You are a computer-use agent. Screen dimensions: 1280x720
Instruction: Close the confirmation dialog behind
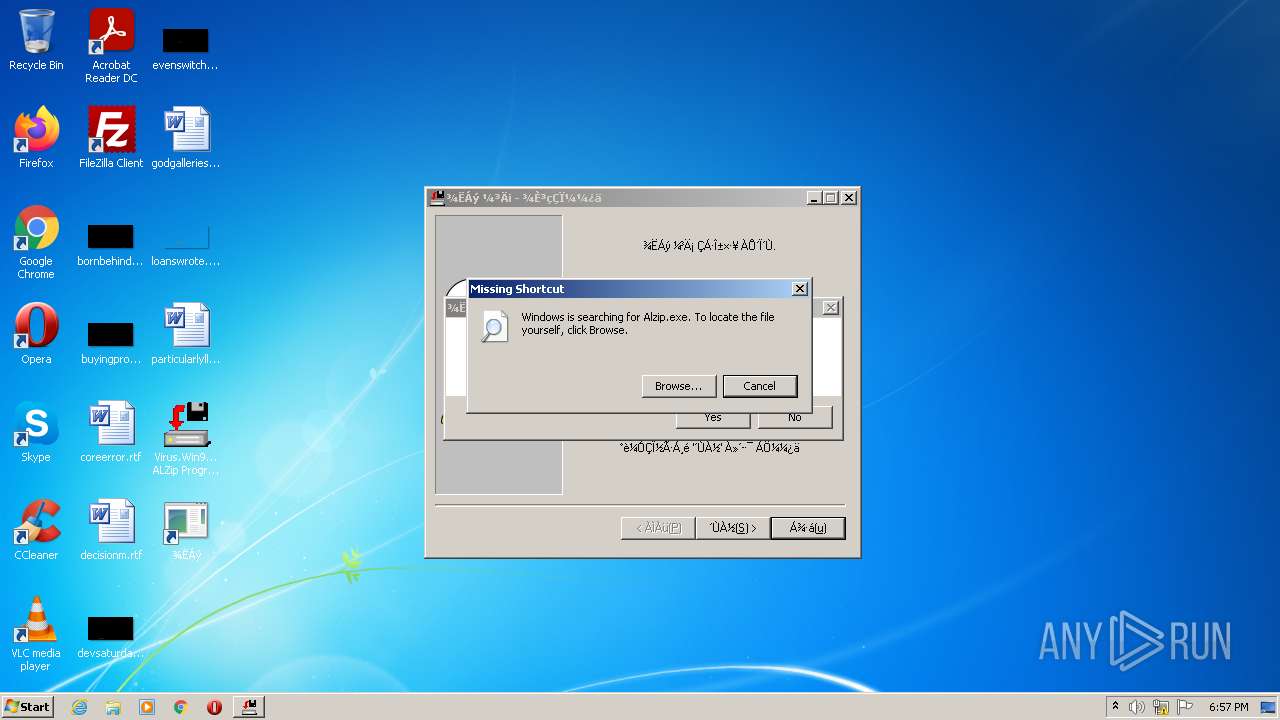tap(830, 308)
